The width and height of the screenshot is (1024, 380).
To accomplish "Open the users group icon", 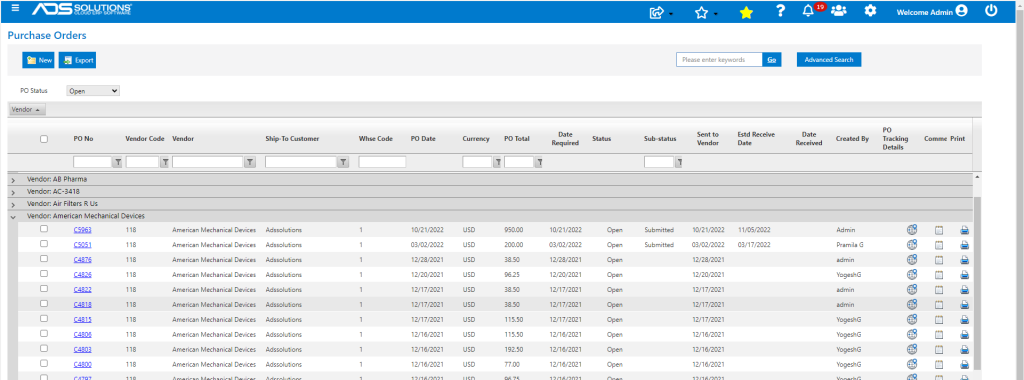I will [839, 11].
